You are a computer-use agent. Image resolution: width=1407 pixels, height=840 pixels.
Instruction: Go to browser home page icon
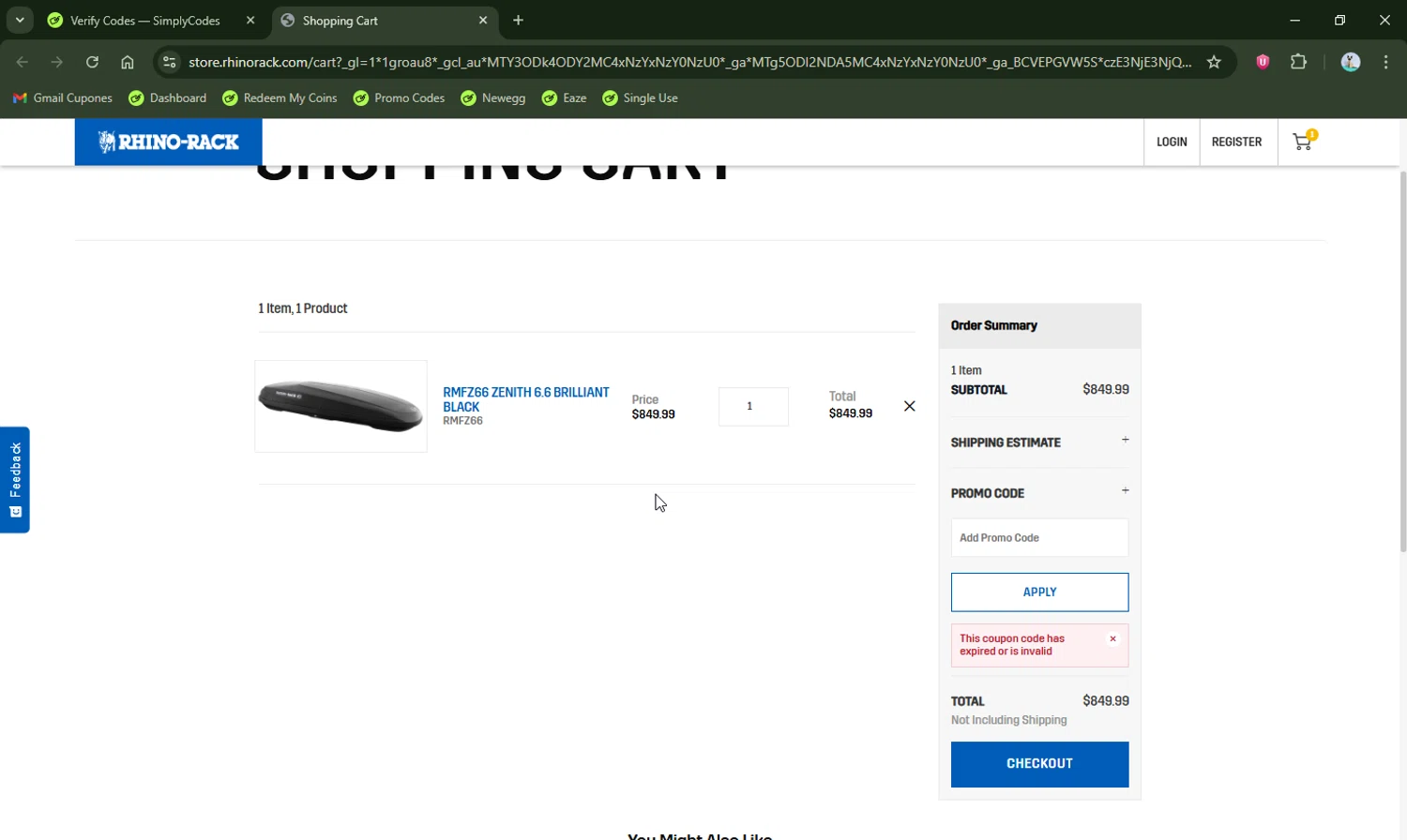click(128, 62)
